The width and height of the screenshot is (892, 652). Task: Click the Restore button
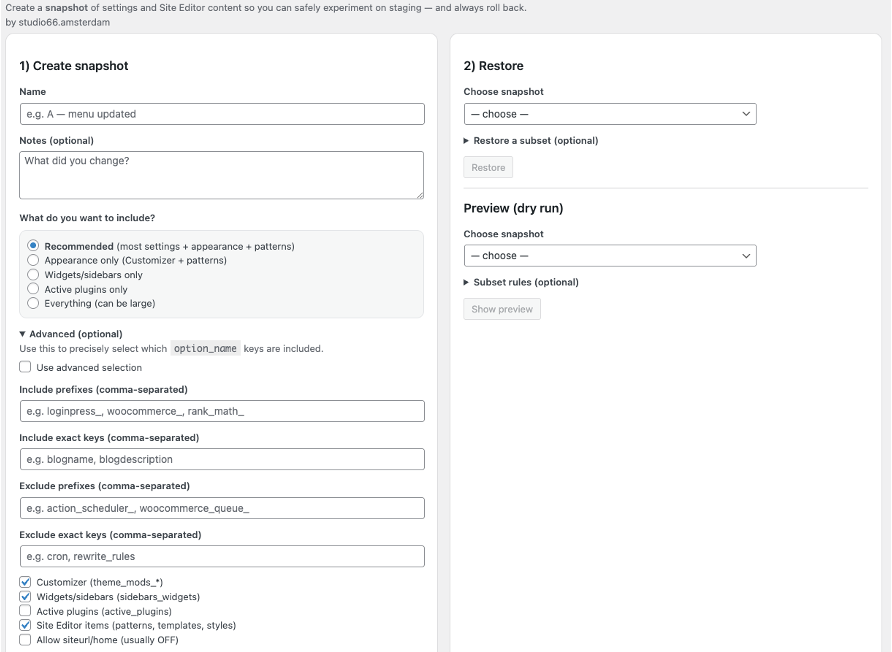(487, 167)
